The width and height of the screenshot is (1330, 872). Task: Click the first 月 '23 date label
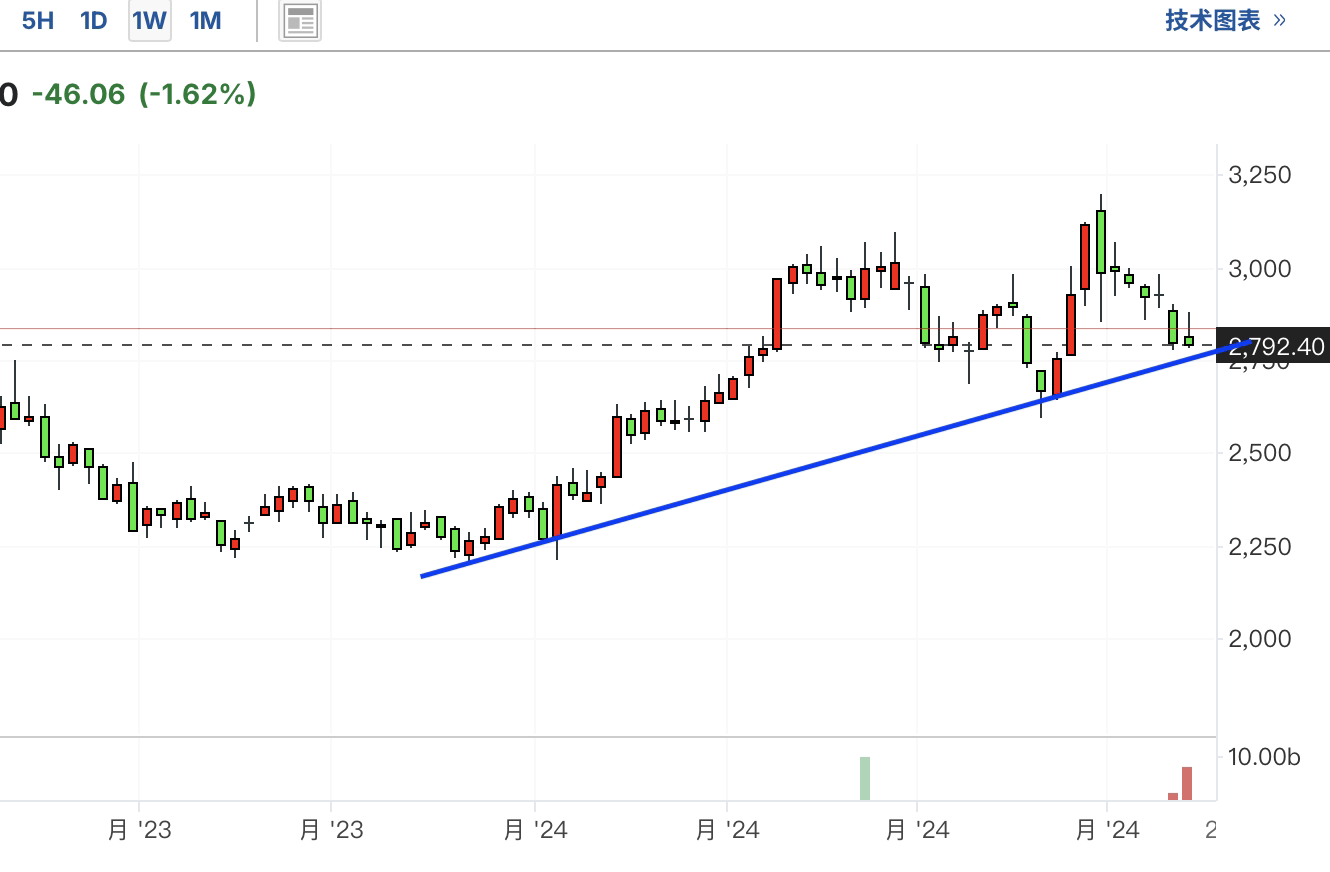(x=140, y=830)
